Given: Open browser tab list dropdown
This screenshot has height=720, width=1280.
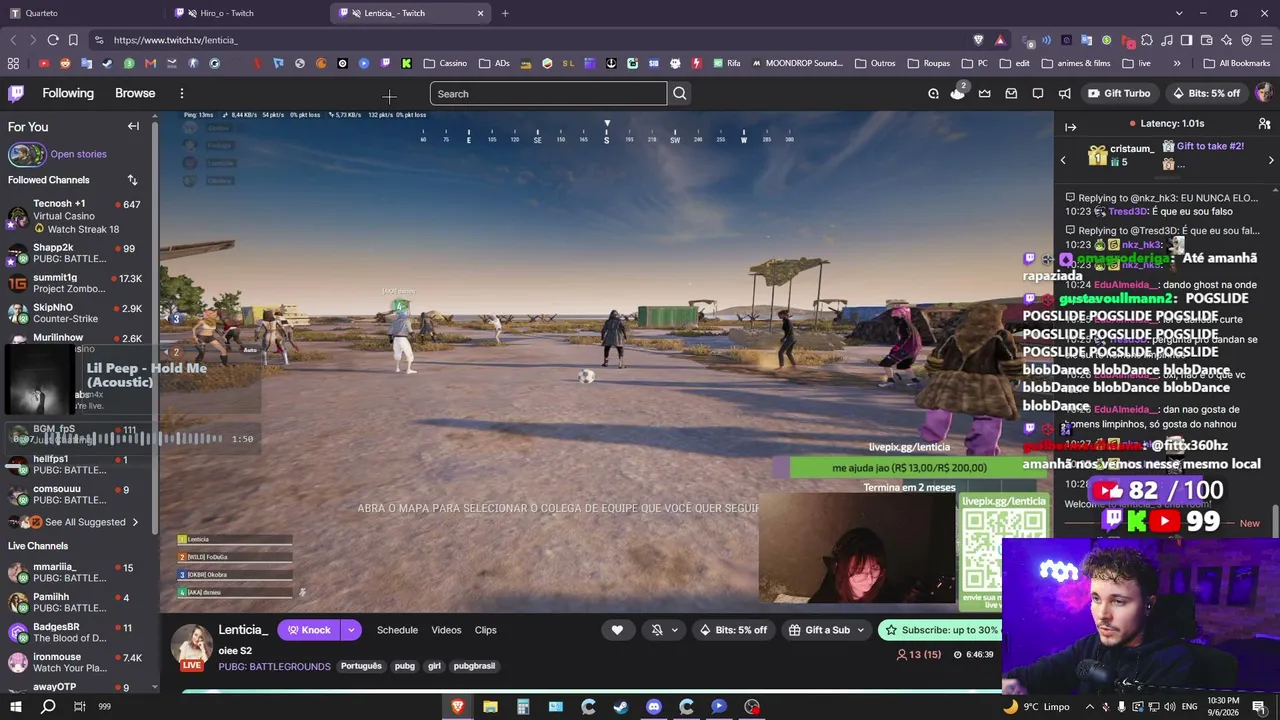Looking at the screenshot, I should [x=1179, y=13].
